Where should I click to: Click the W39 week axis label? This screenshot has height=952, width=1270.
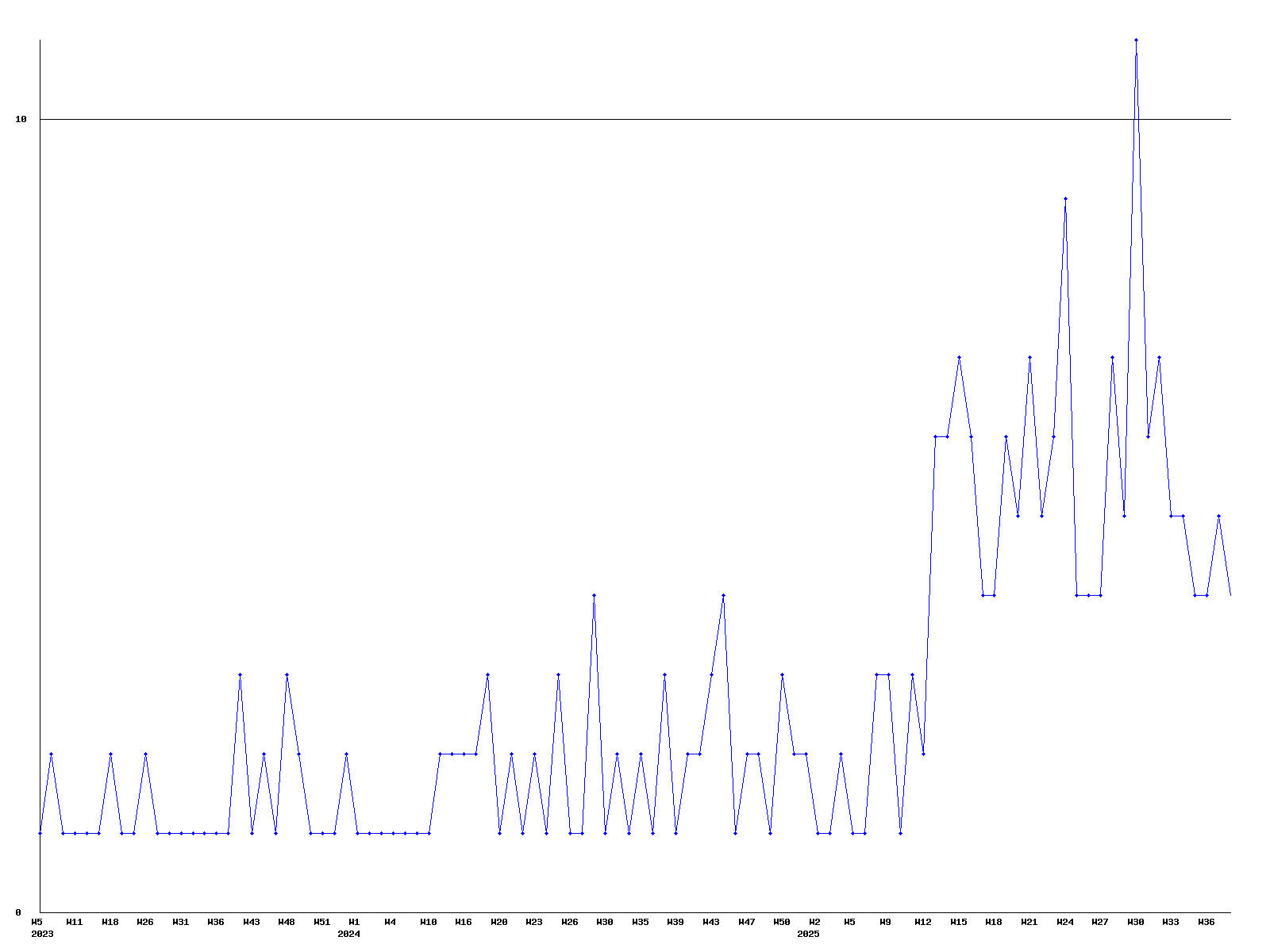[x=675, y=923]
